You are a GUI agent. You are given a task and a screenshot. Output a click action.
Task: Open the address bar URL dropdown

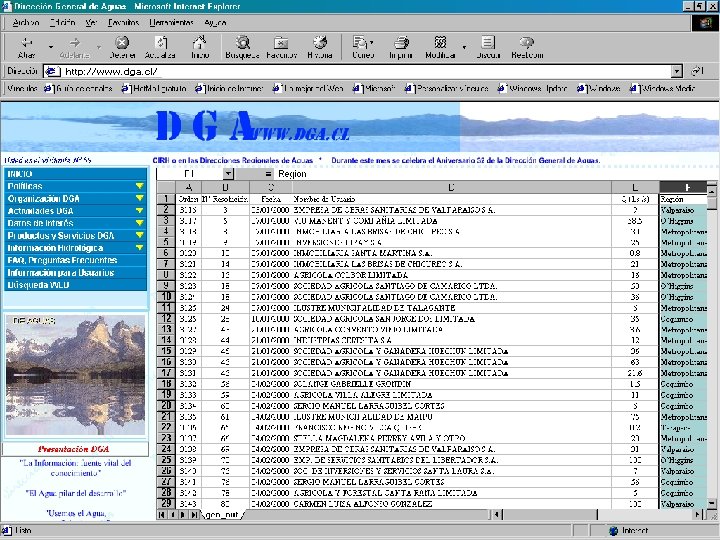[676, 72]
